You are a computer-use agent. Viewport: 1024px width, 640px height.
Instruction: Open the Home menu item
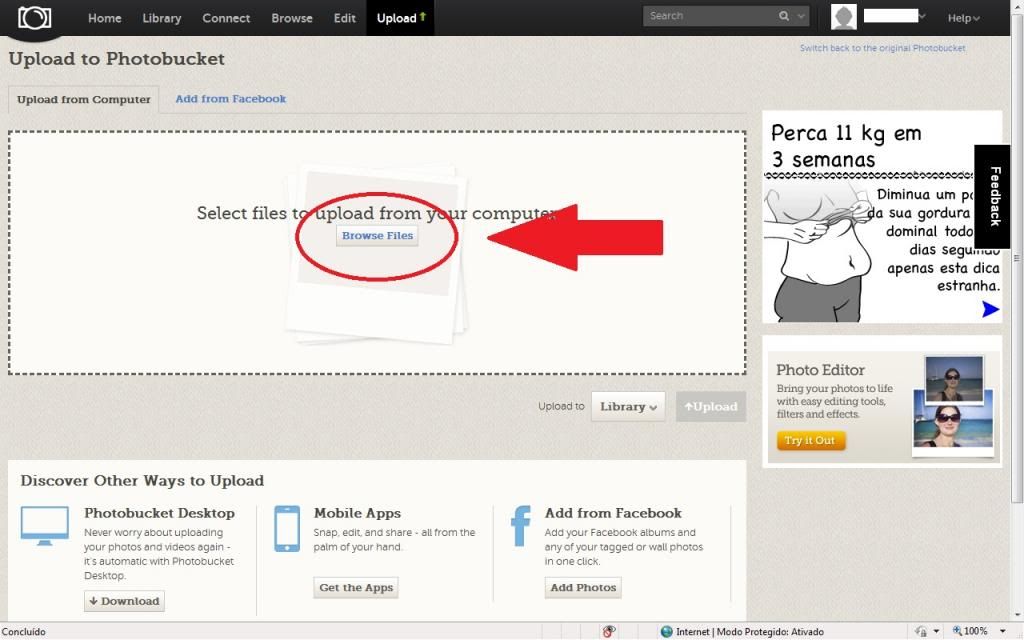[104, 18]
